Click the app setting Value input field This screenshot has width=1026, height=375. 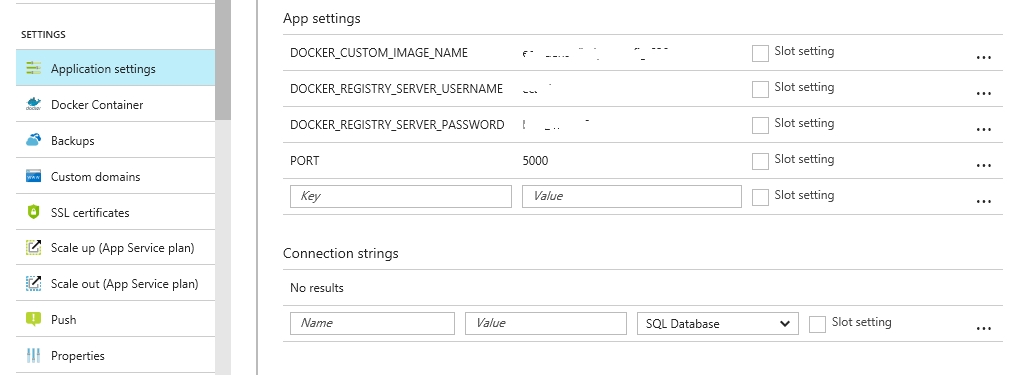click(631, 196)
